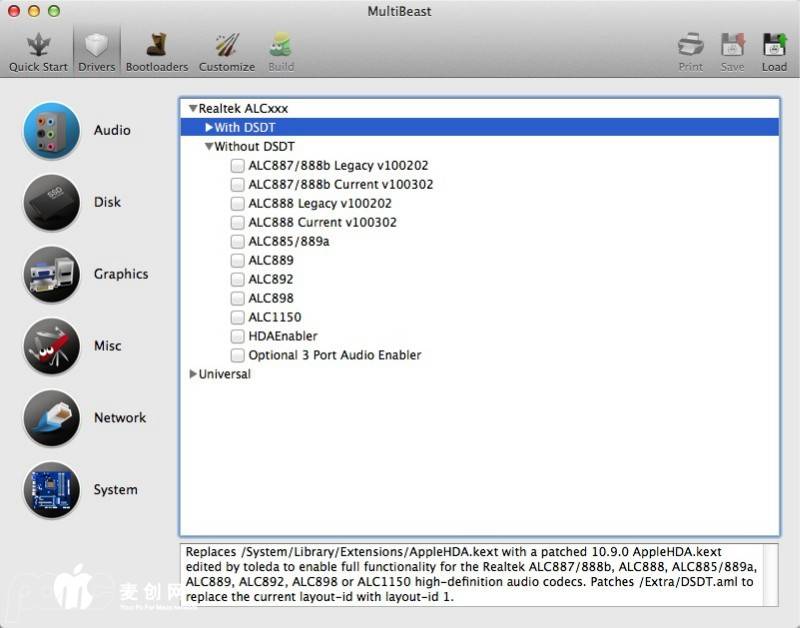Open the Customize toolbar section
This screenshot has height=628, width=800.
coord(227,51)
